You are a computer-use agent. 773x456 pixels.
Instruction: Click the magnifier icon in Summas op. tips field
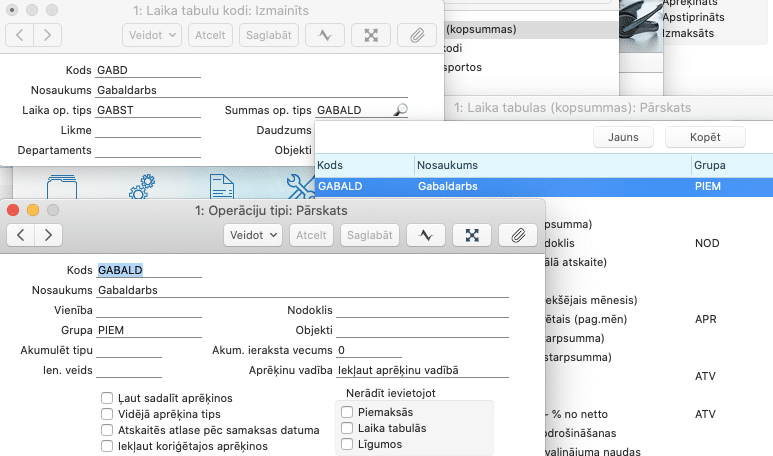[401, 110]
